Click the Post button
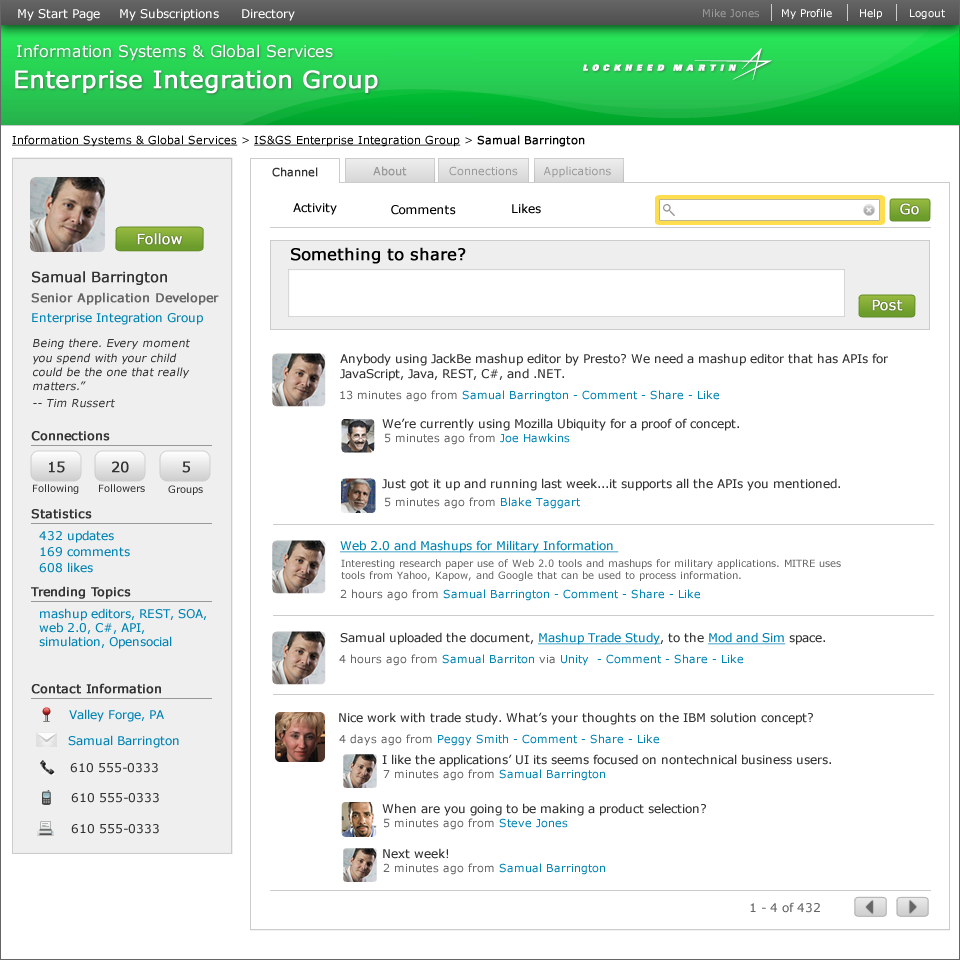 pyautogui.click(x=887, y=306)
